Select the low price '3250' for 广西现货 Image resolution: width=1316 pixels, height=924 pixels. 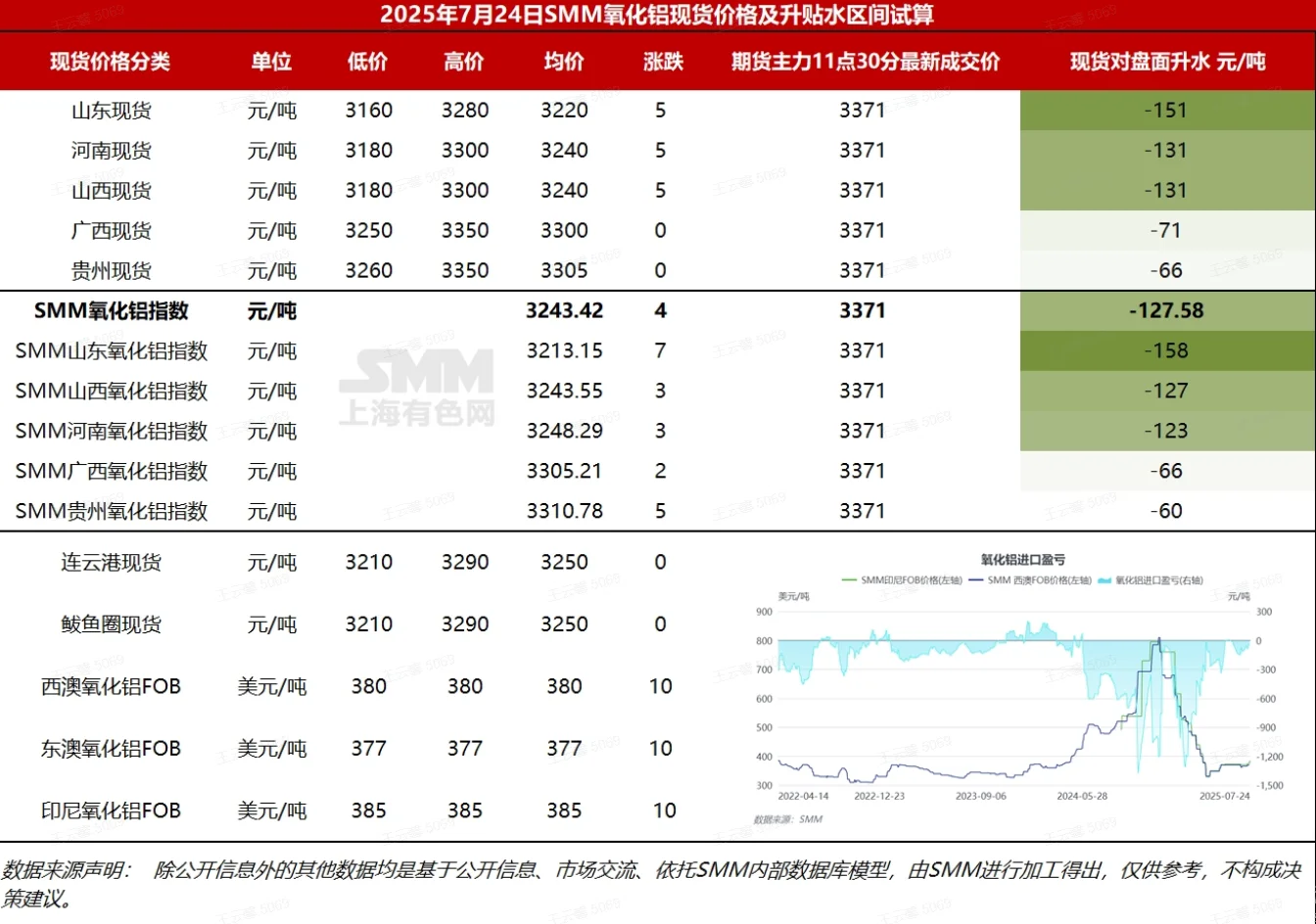pos(369,231)
